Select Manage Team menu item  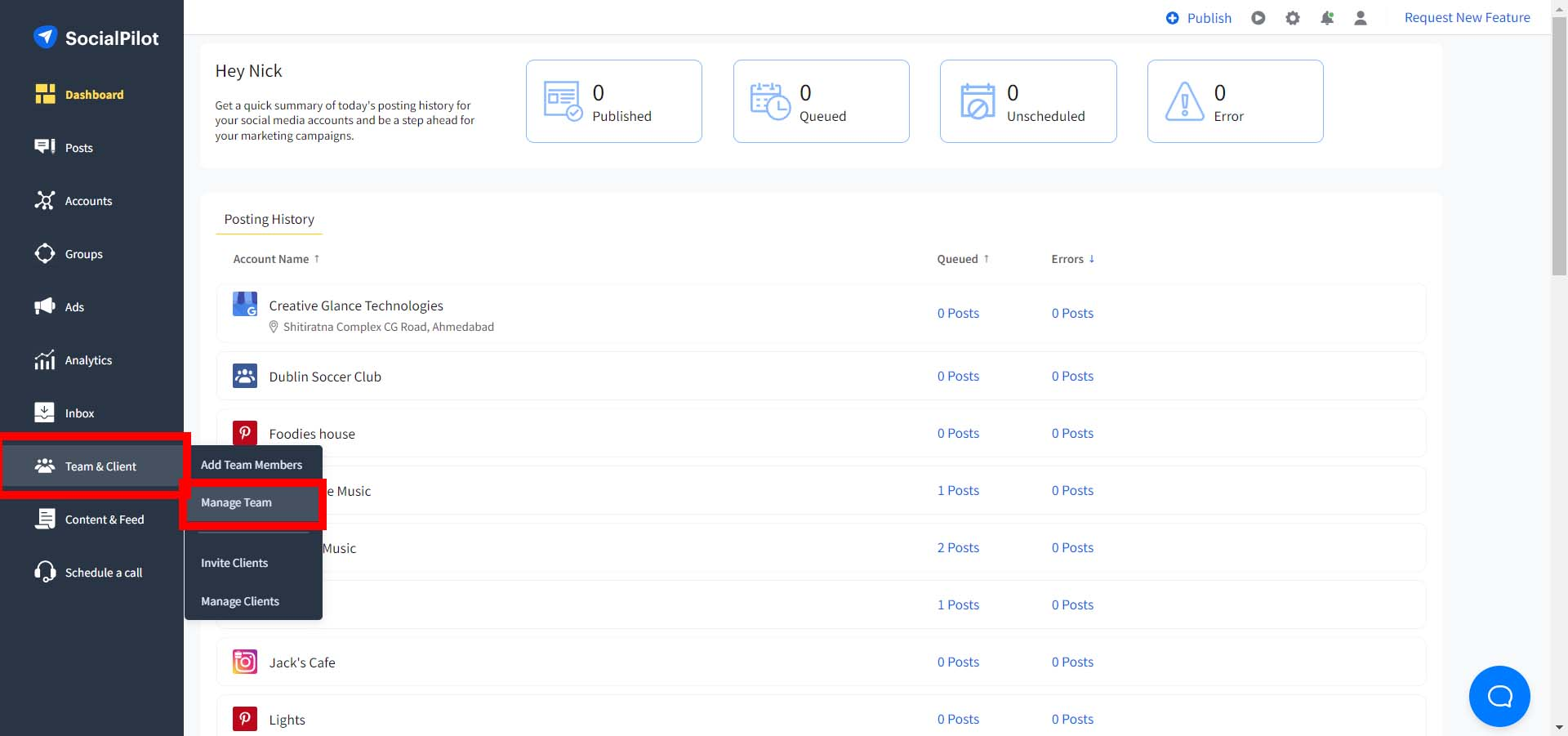click(253, 502)
